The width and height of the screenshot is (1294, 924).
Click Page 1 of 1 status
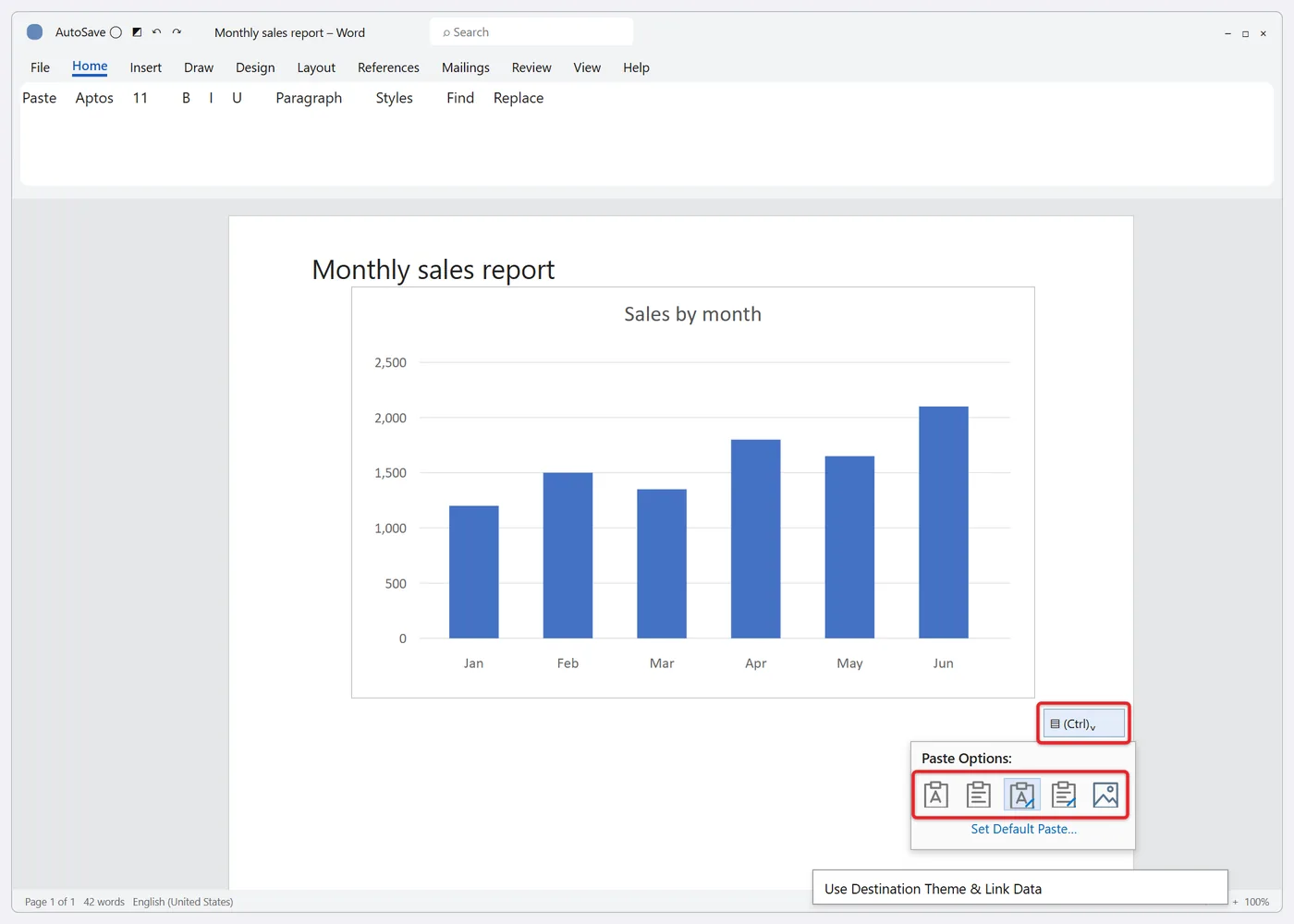(50, 902)
